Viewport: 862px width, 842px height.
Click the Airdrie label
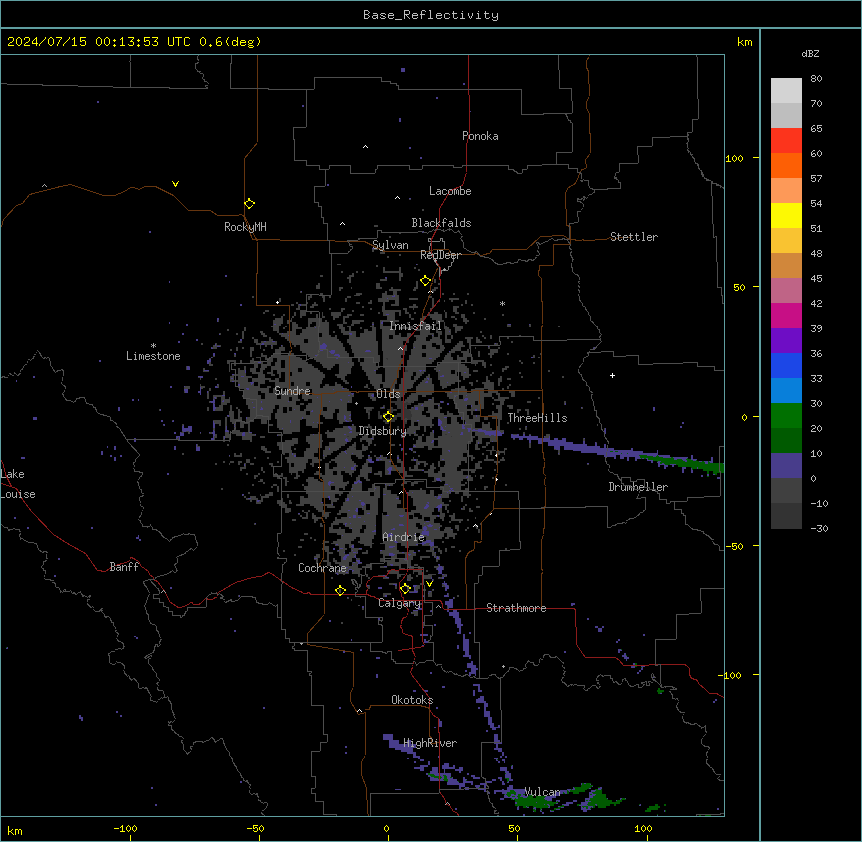(x=404, y=537)
